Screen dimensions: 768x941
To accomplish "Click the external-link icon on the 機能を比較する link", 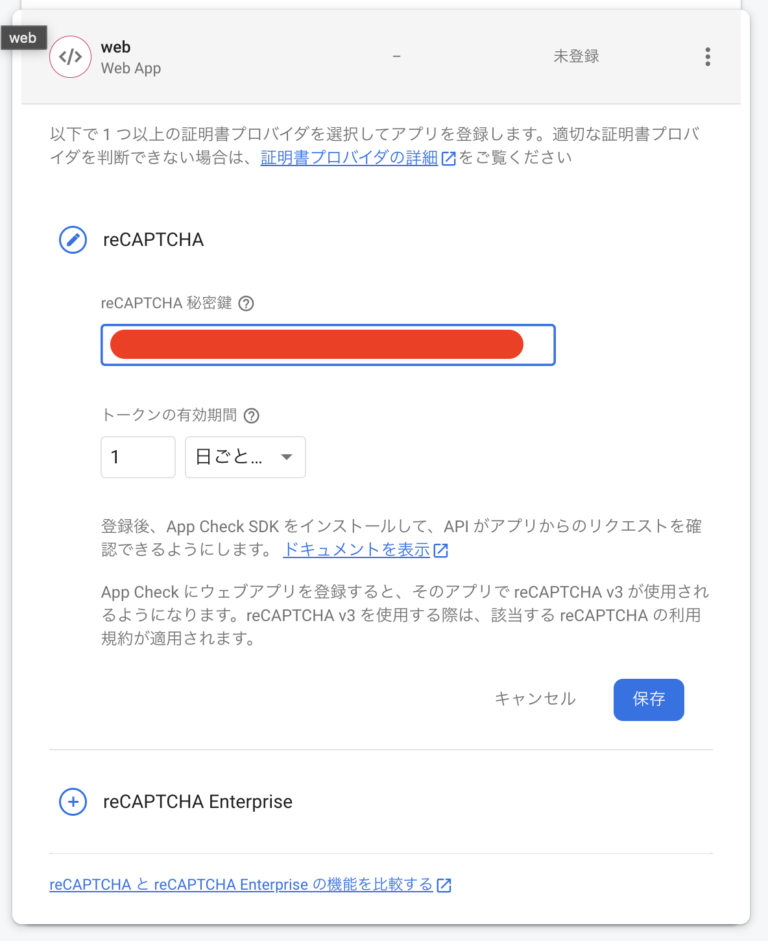I will click(442, 884).
